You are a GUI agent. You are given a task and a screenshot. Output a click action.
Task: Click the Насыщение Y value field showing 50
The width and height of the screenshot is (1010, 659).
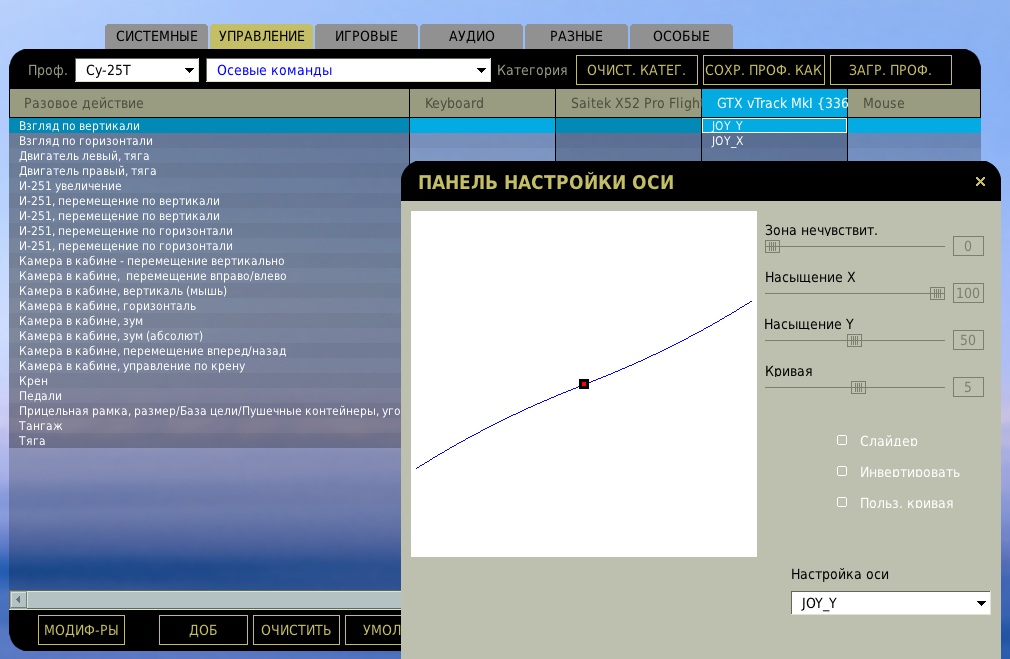click(967, 340)
